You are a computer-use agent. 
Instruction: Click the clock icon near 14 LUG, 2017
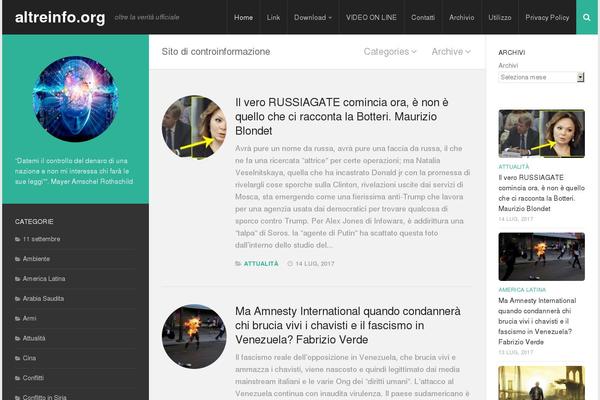click(290, 264)
